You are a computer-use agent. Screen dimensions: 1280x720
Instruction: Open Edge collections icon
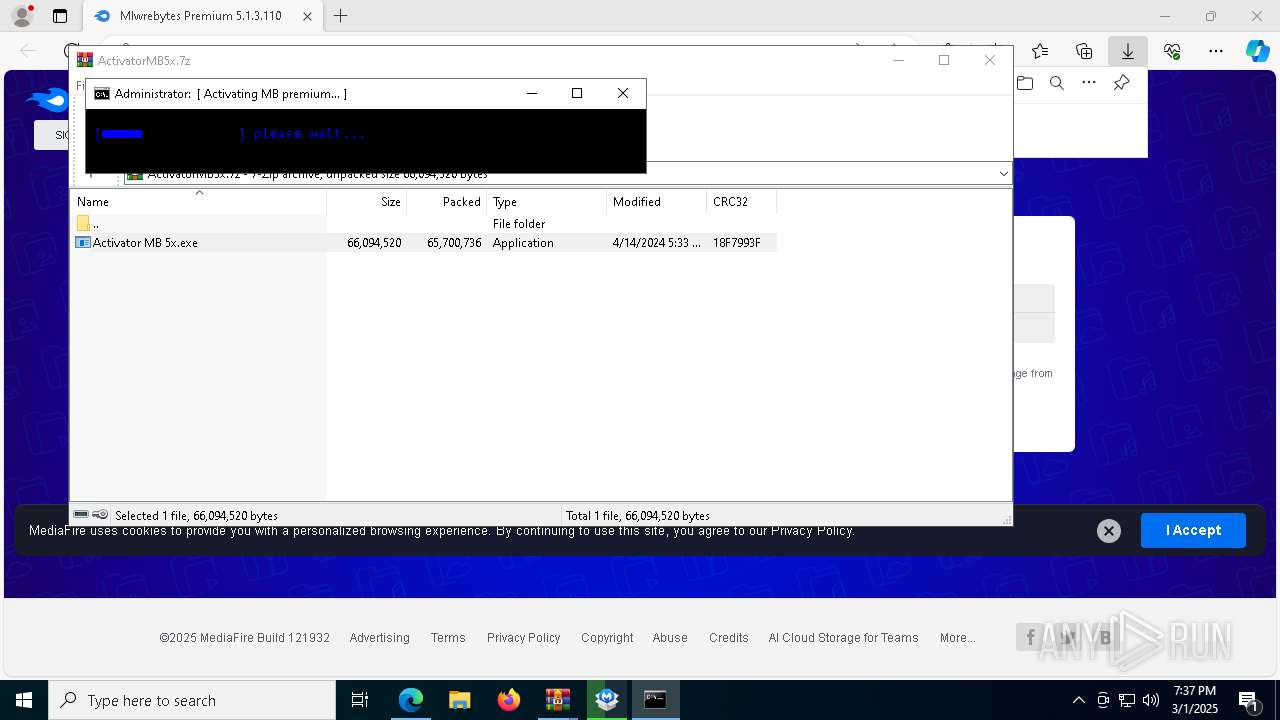point(1084,51)
